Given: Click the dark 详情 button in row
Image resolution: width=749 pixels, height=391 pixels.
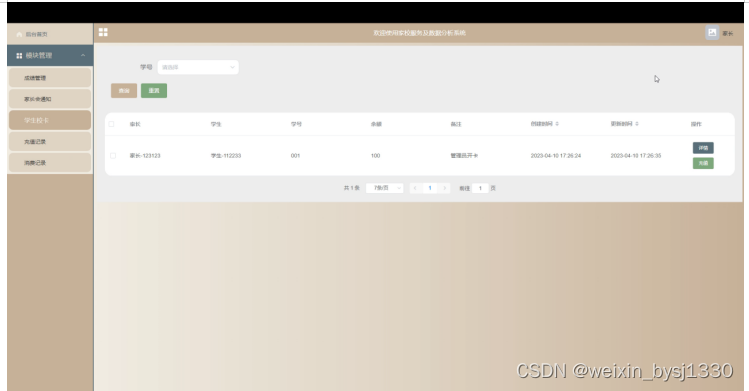Looking at the screenshot, I should 703,148.
